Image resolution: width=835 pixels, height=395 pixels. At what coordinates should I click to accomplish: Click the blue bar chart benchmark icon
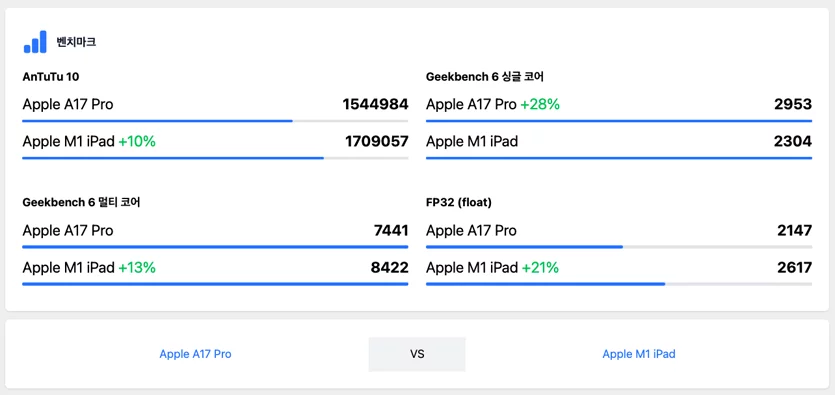(35, 42)
